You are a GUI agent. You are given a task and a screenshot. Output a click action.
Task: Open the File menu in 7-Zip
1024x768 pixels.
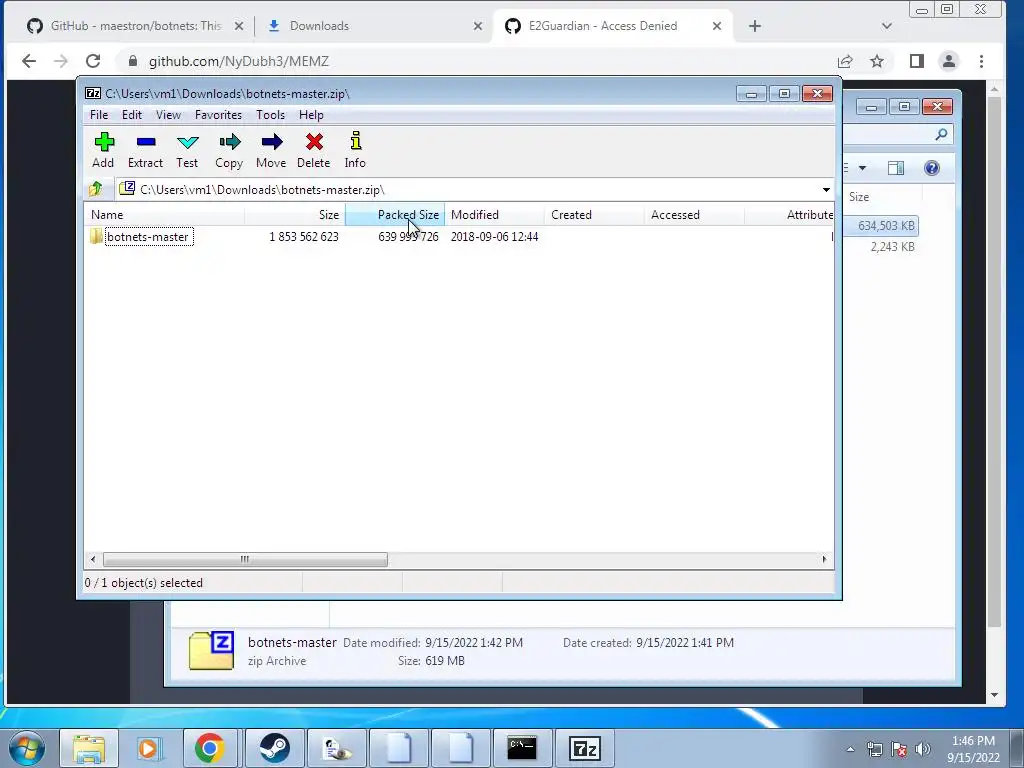click(99, 115)
